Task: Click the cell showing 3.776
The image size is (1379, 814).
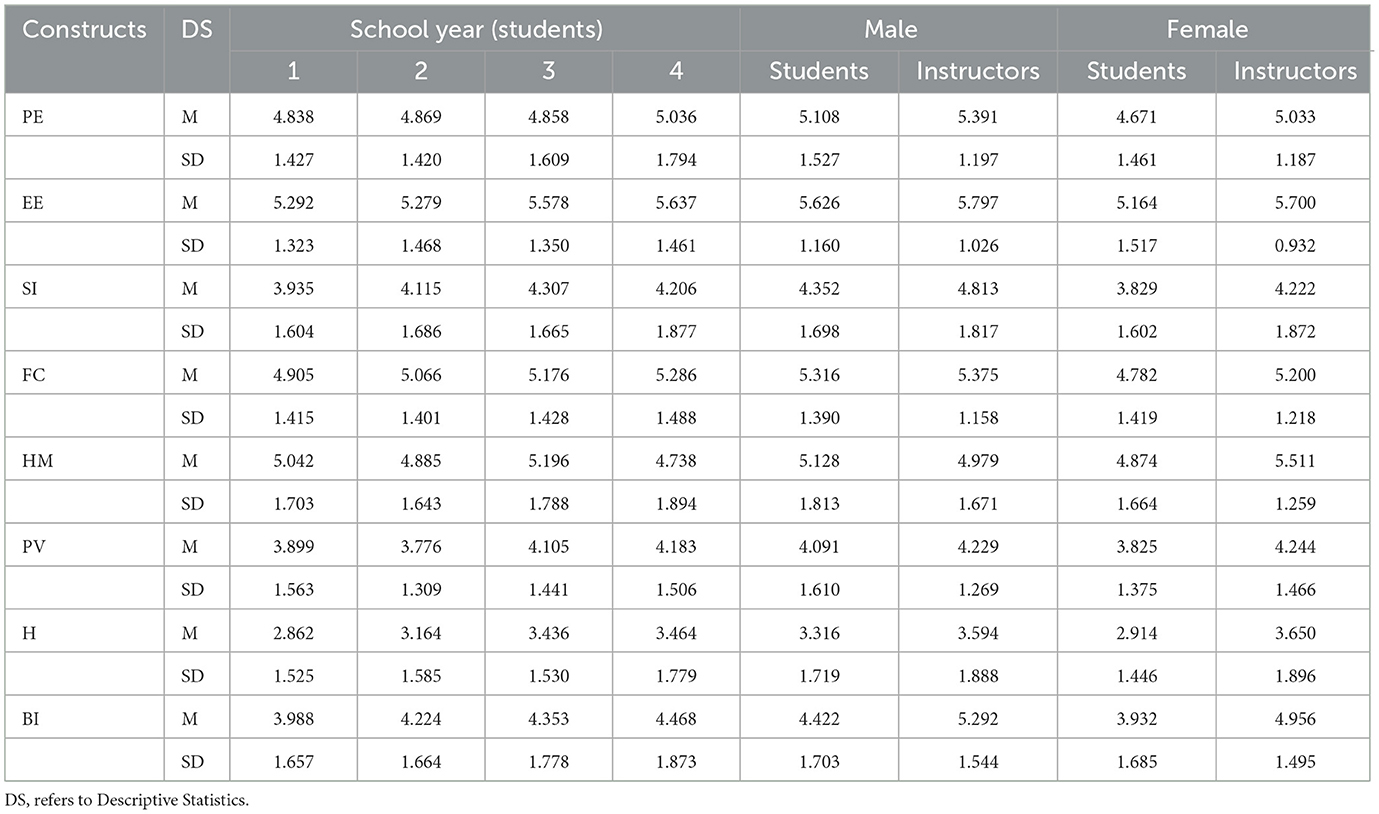Action: [420, 546]
